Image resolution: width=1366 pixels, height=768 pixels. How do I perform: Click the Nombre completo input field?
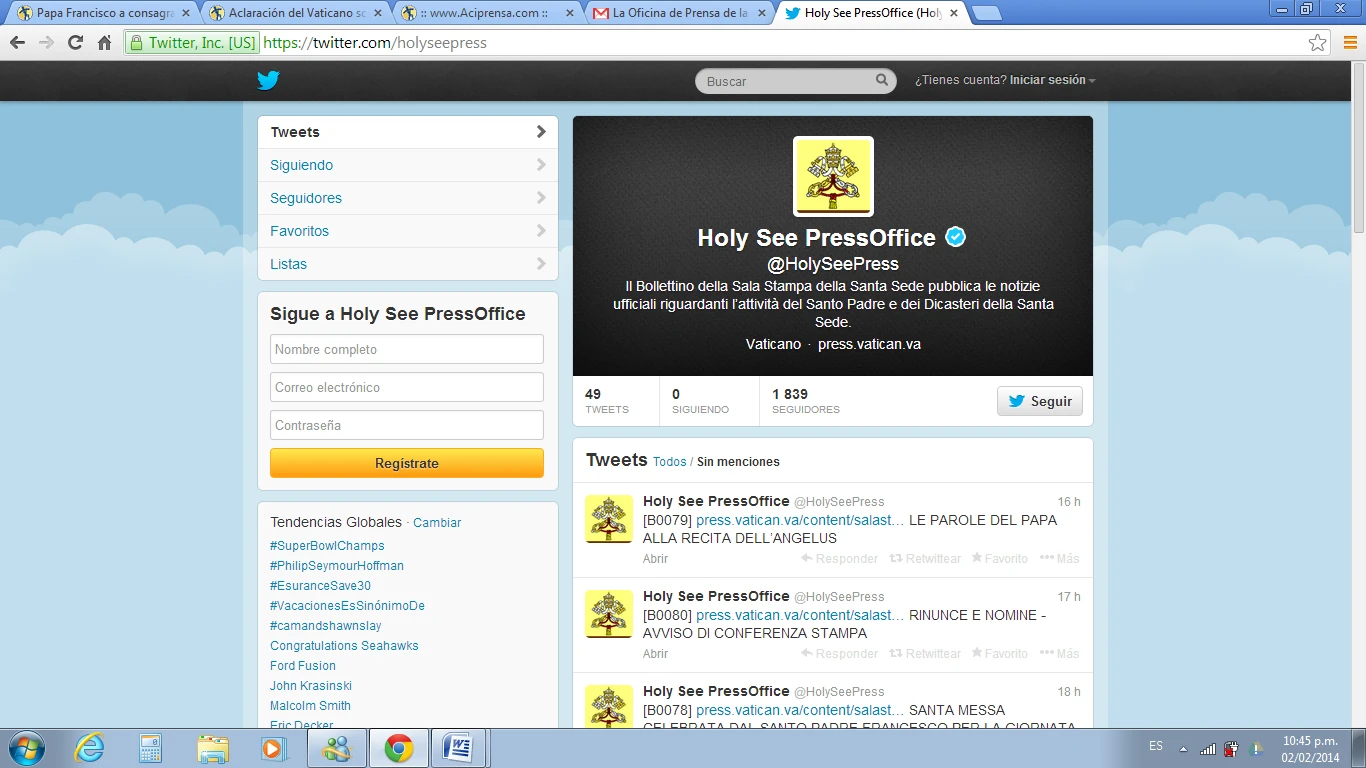click(x=407, y=349)
